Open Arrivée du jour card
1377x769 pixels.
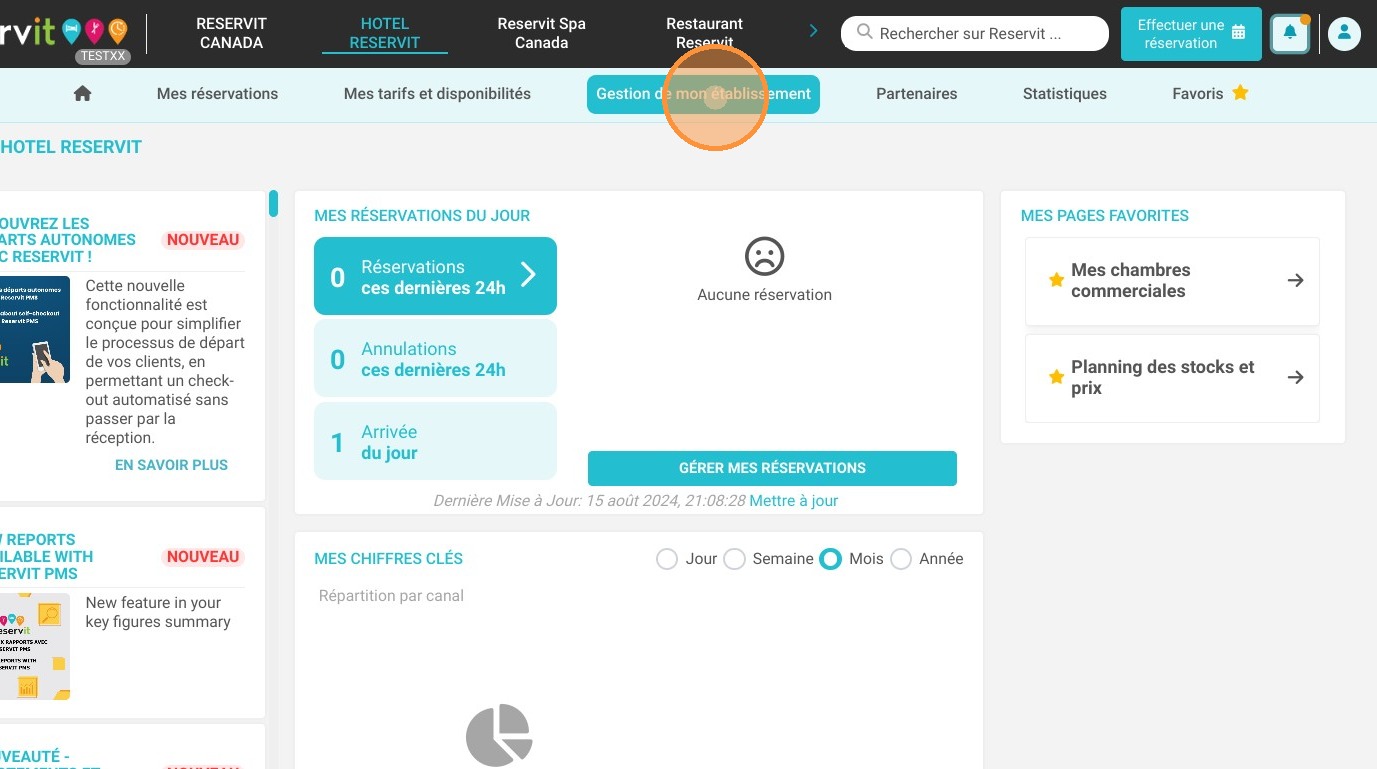click(x=435, y=442)
